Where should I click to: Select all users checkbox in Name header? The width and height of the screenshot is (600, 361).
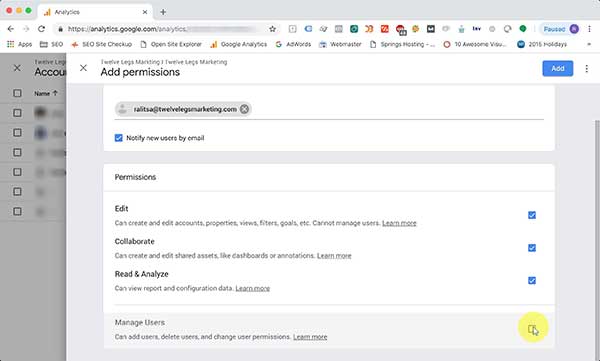17,93
